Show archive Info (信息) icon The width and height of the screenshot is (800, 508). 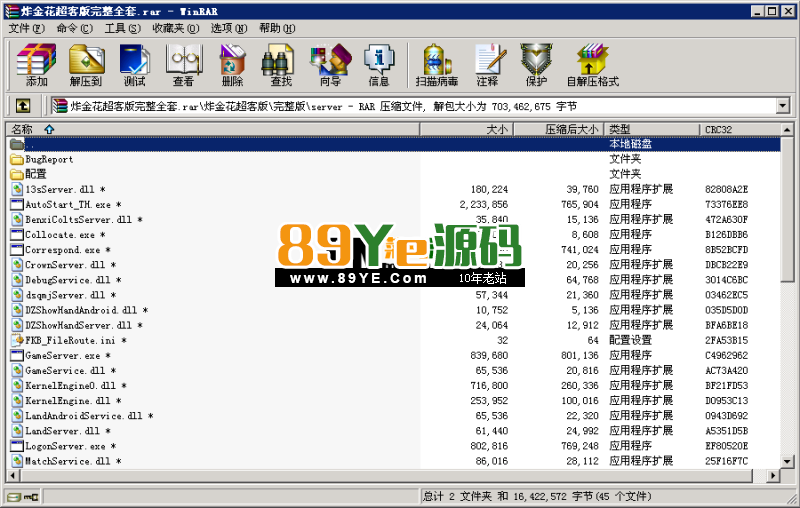coord(379,65)
